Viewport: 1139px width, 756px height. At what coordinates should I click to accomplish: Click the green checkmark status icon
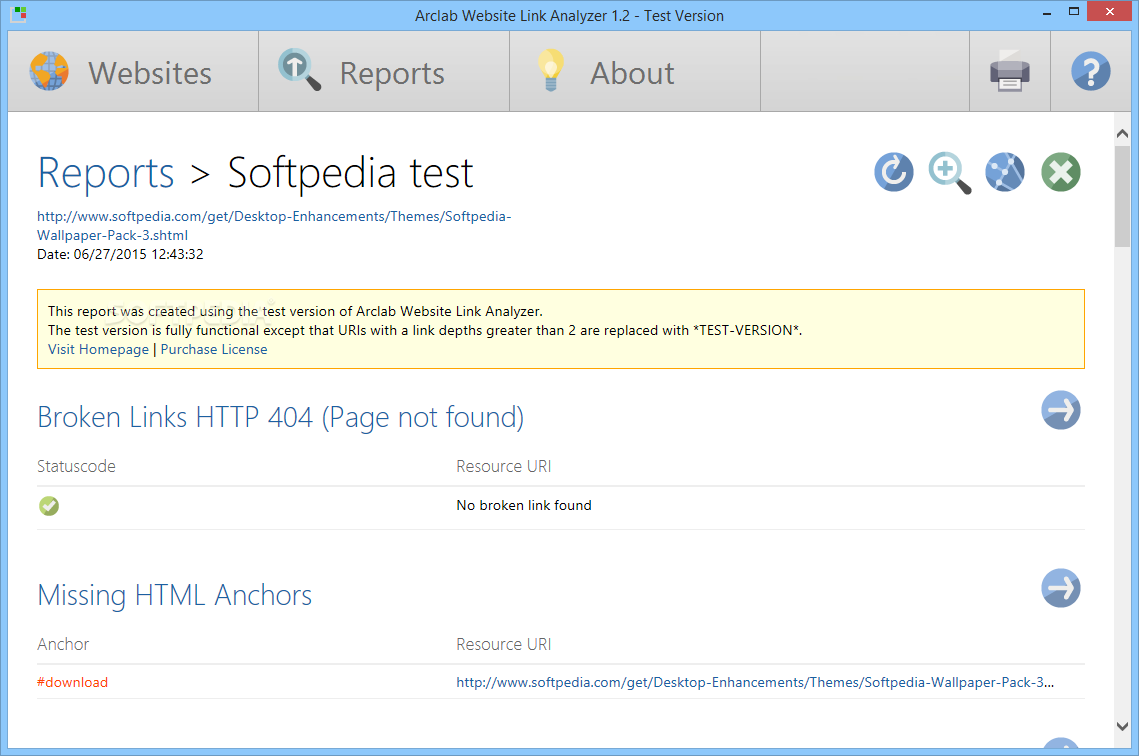pyautogui.click(x=49, y=505)
